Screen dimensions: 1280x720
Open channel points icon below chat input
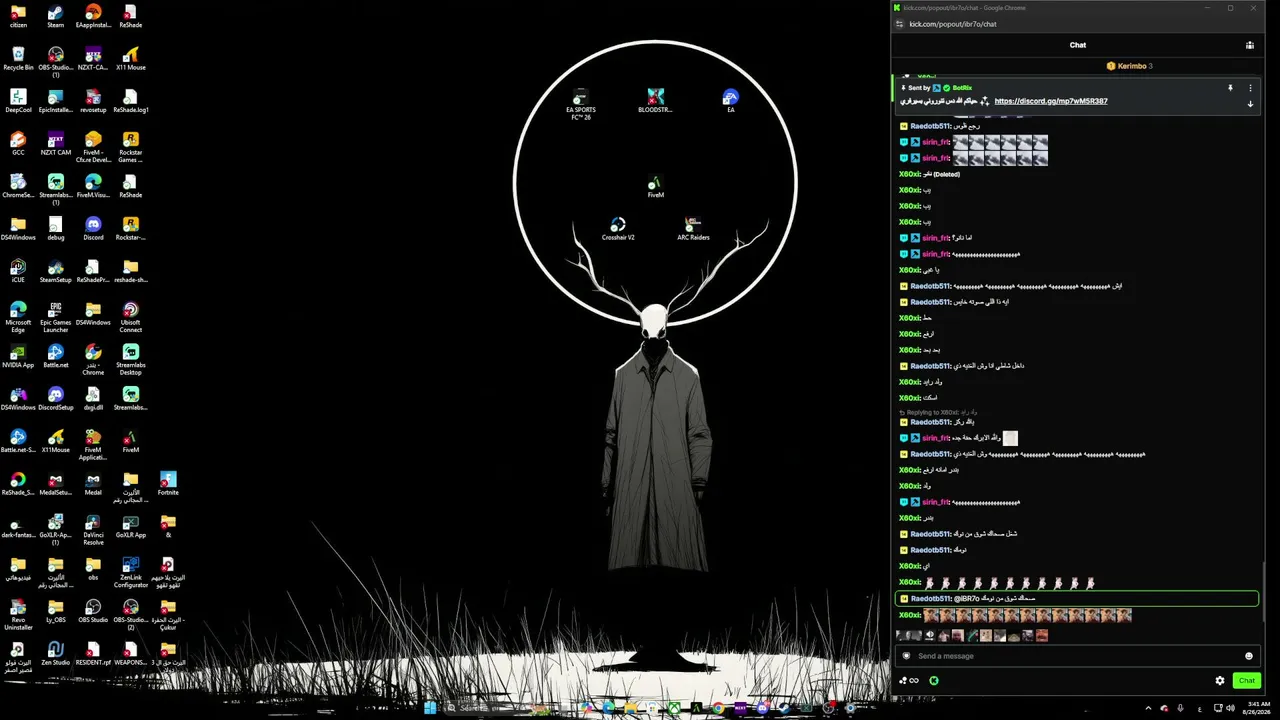(909, 681)
